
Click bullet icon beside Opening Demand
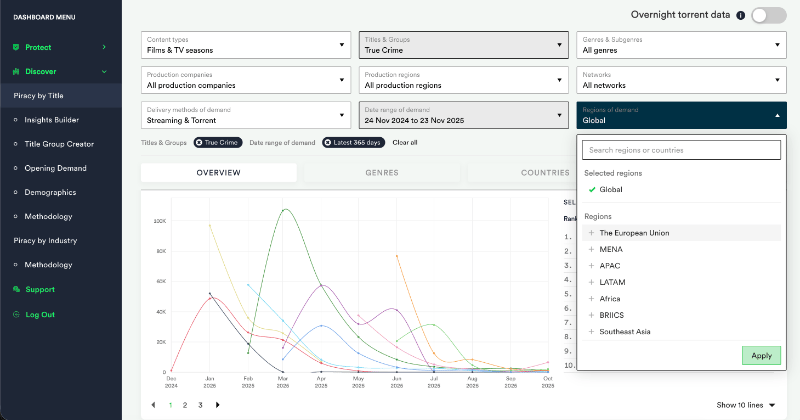click(x=15, y=168)
